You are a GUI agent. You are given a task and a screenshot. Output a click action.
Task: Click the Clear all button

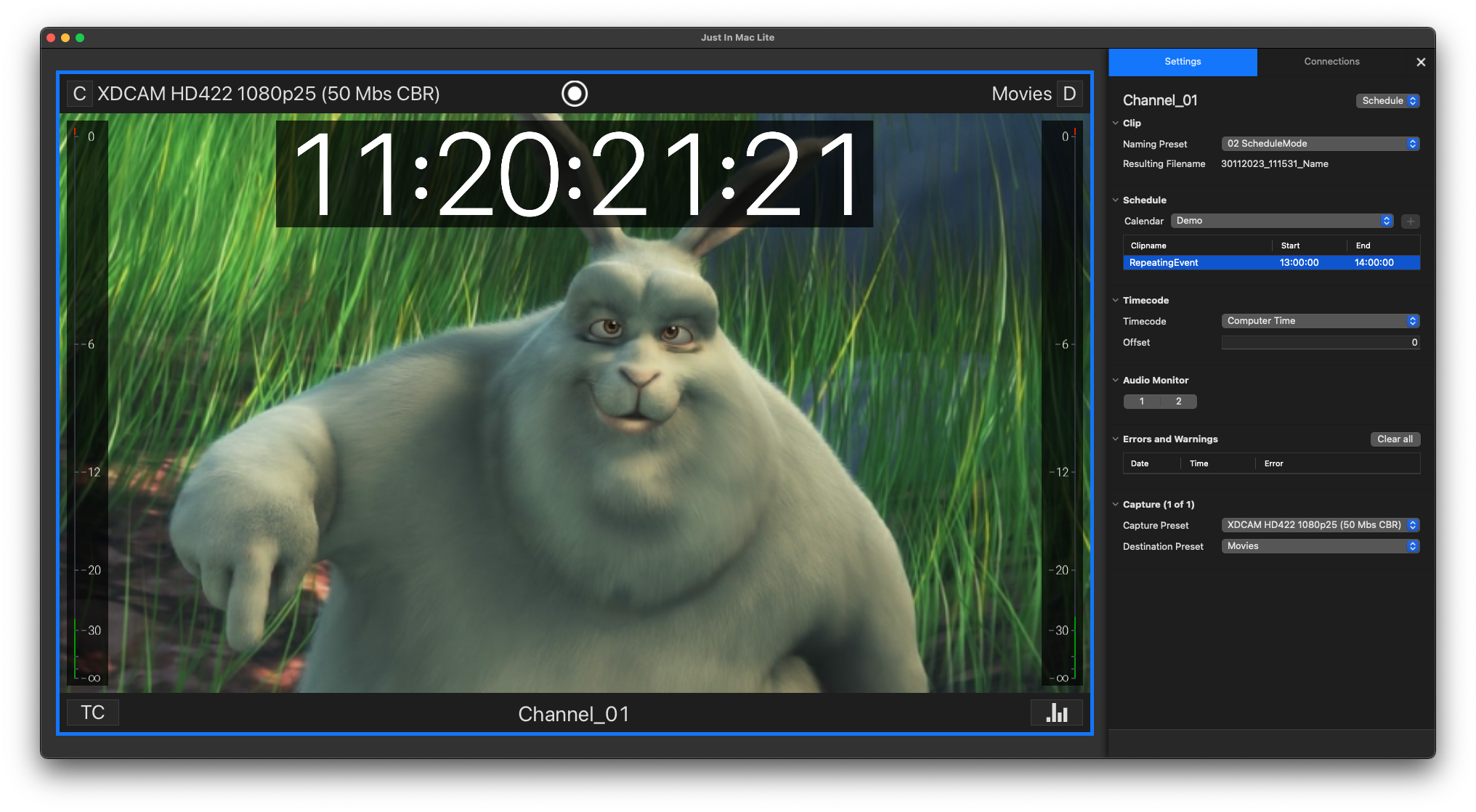pyautogui.click(x=1395, y=439)
